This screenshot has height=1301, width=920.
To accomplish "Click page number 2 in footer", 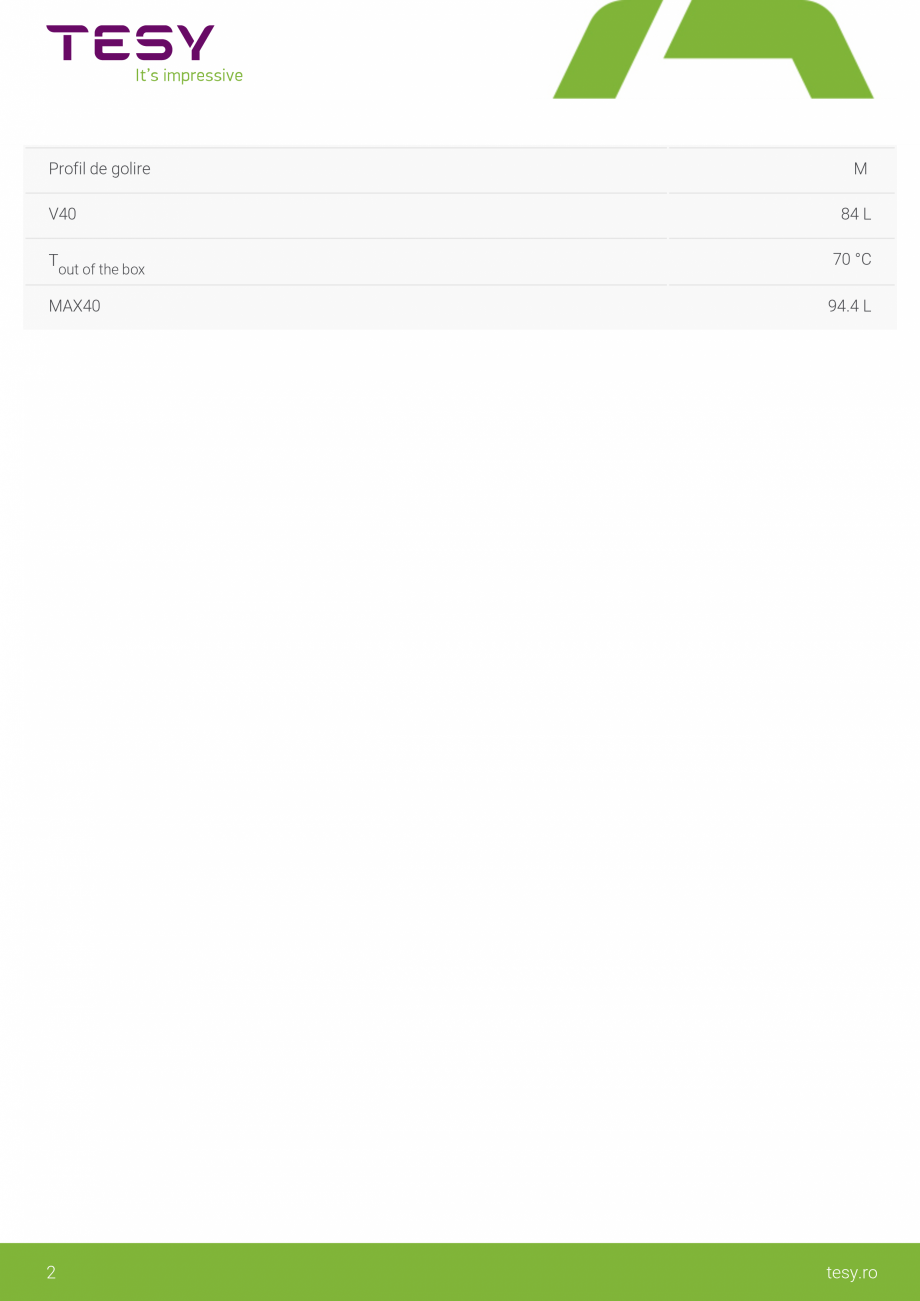I will tap(51, 1272).
